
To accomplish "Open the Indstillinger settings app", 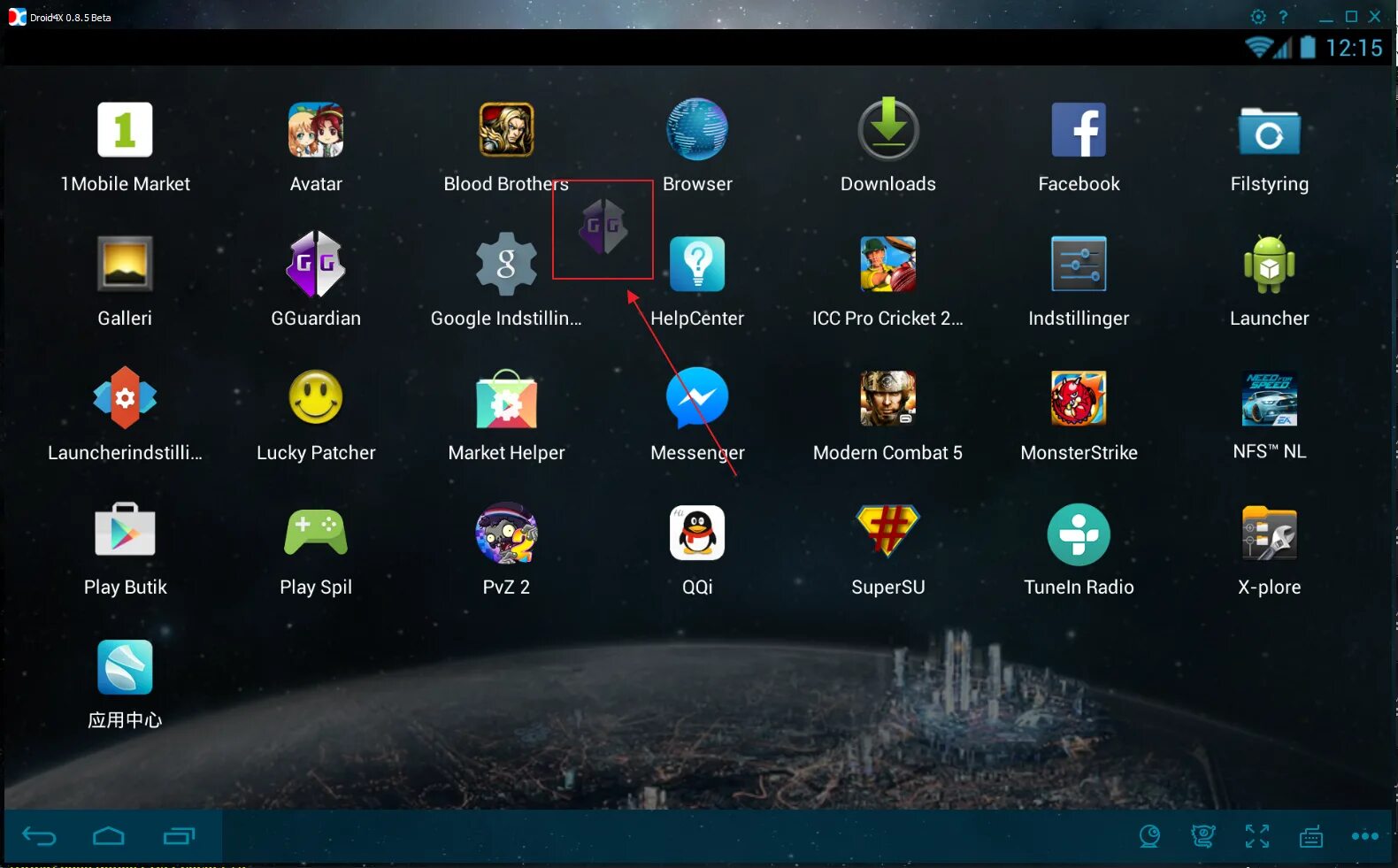I will pos(1079,264).
